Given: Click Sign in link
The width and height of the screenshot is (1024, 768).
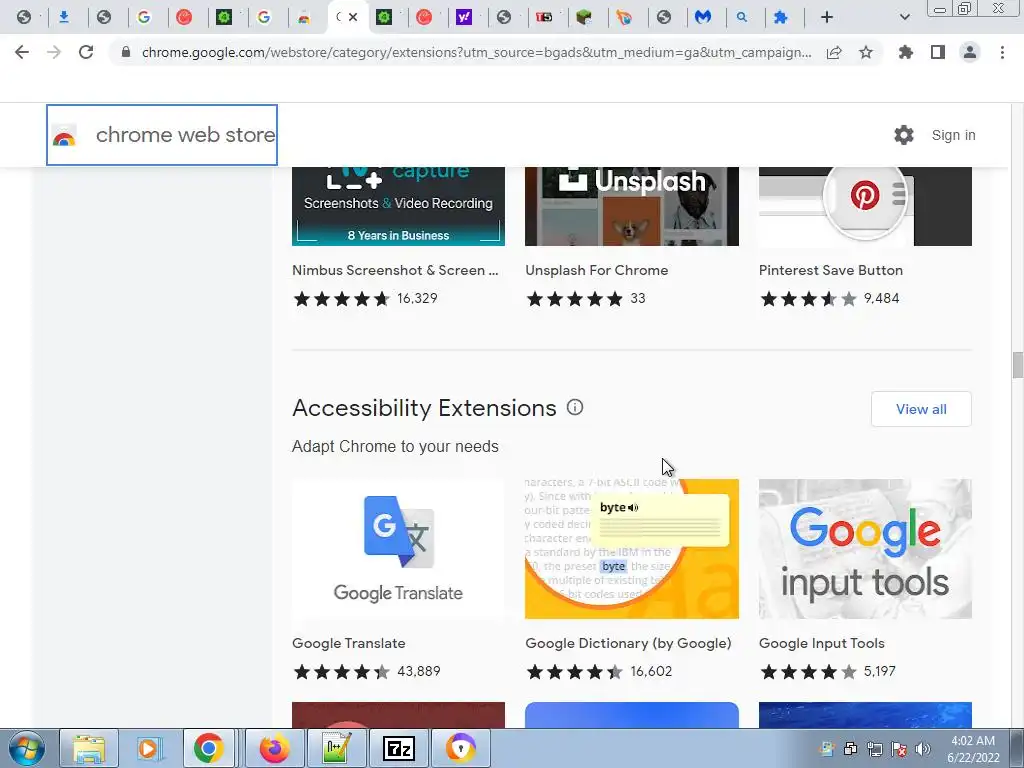Looking at the screenshot, I should coord(953,135).
